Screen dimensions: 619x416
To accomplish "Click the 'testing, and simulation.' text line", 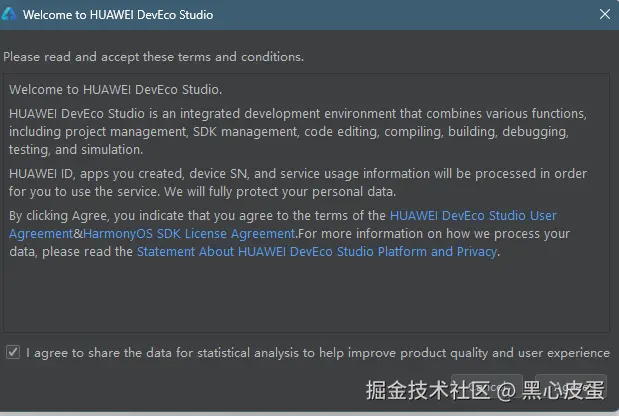I will pos(76,149).
